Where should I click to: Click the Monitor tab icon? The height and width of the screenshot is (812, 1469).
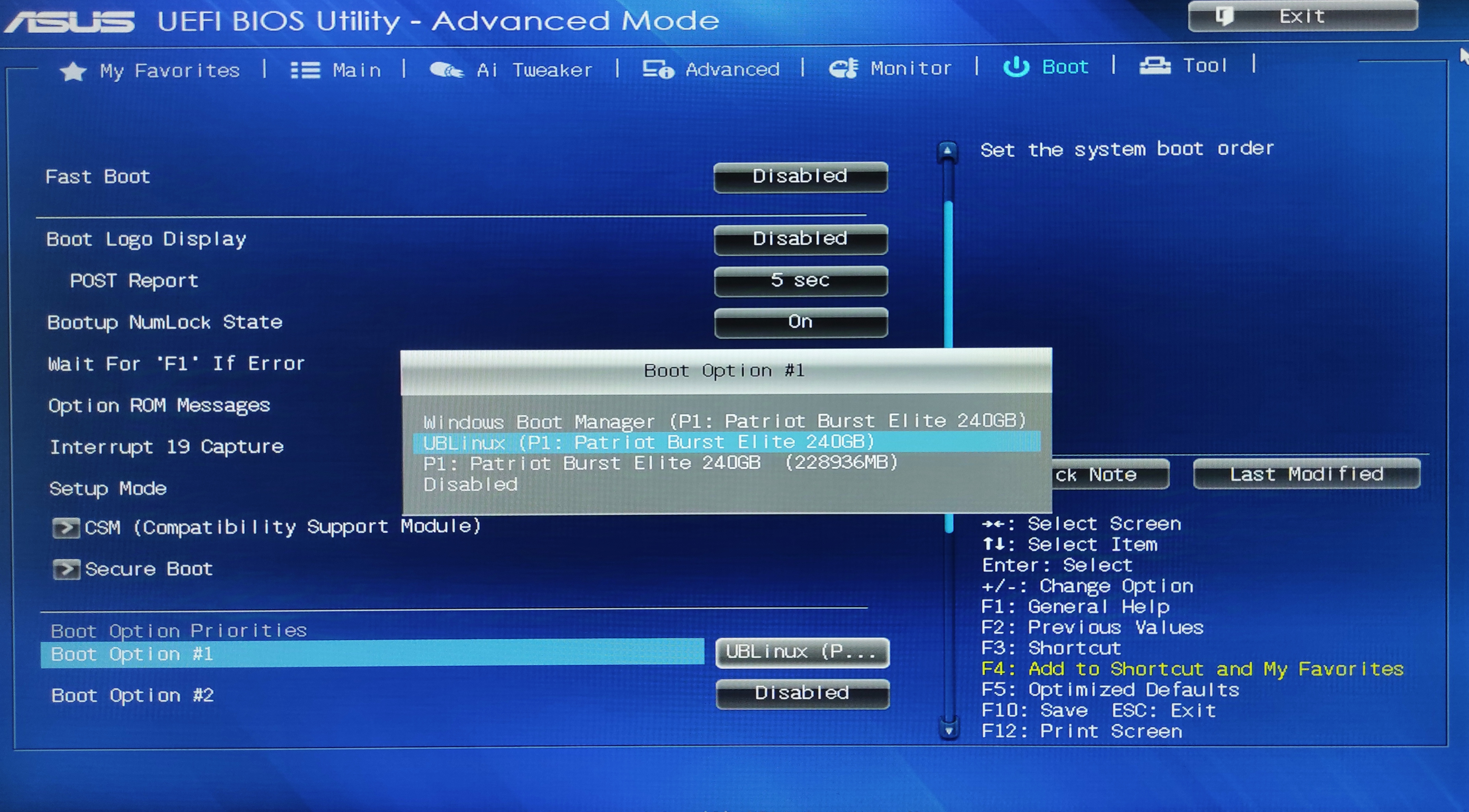(x=843, y=68)
